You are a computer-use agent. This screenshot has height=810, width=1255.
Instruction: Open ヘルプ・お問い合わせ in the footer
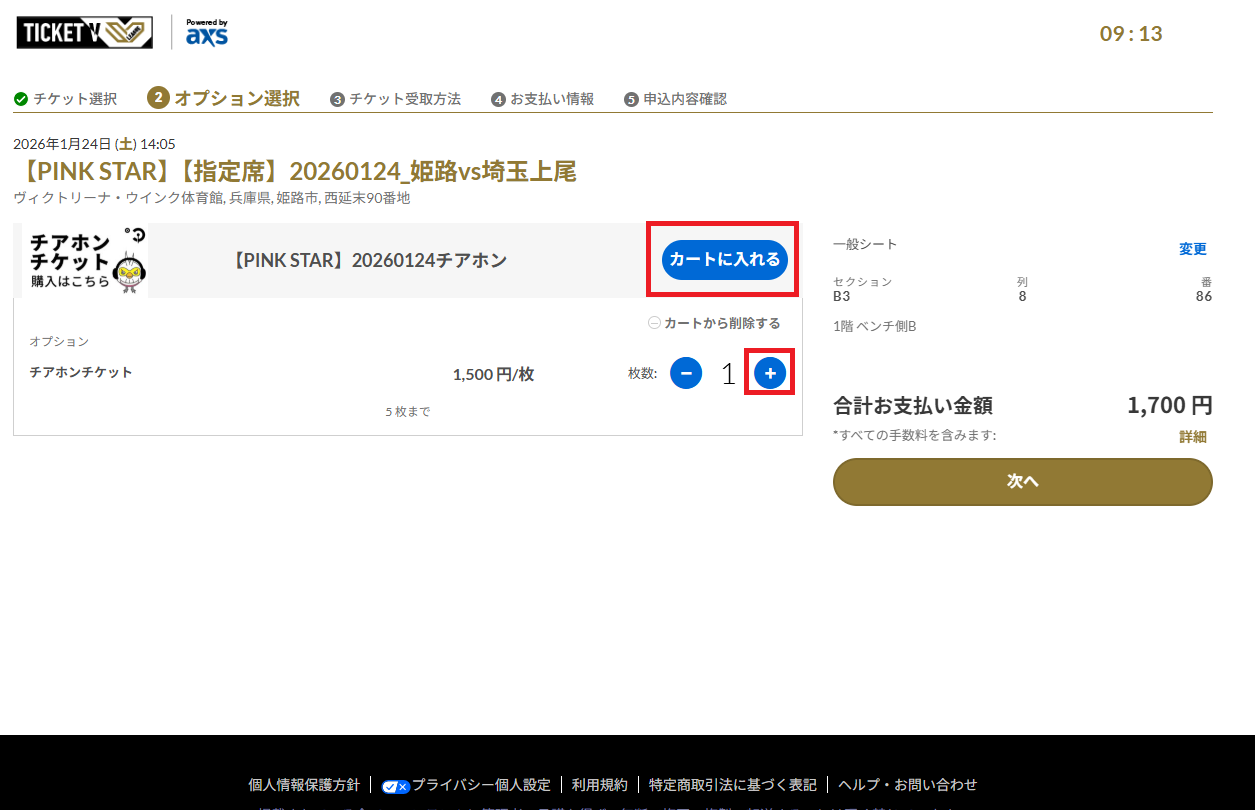pos(907,785)
